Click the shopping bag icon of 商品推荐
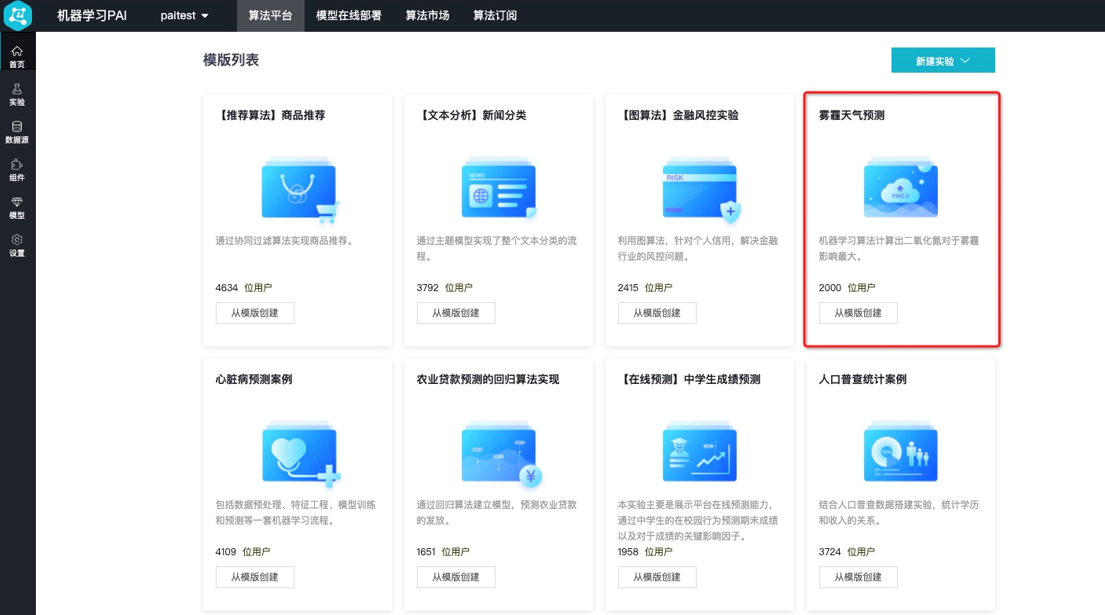The image size is (1105, 615). (x=300, y=190)
